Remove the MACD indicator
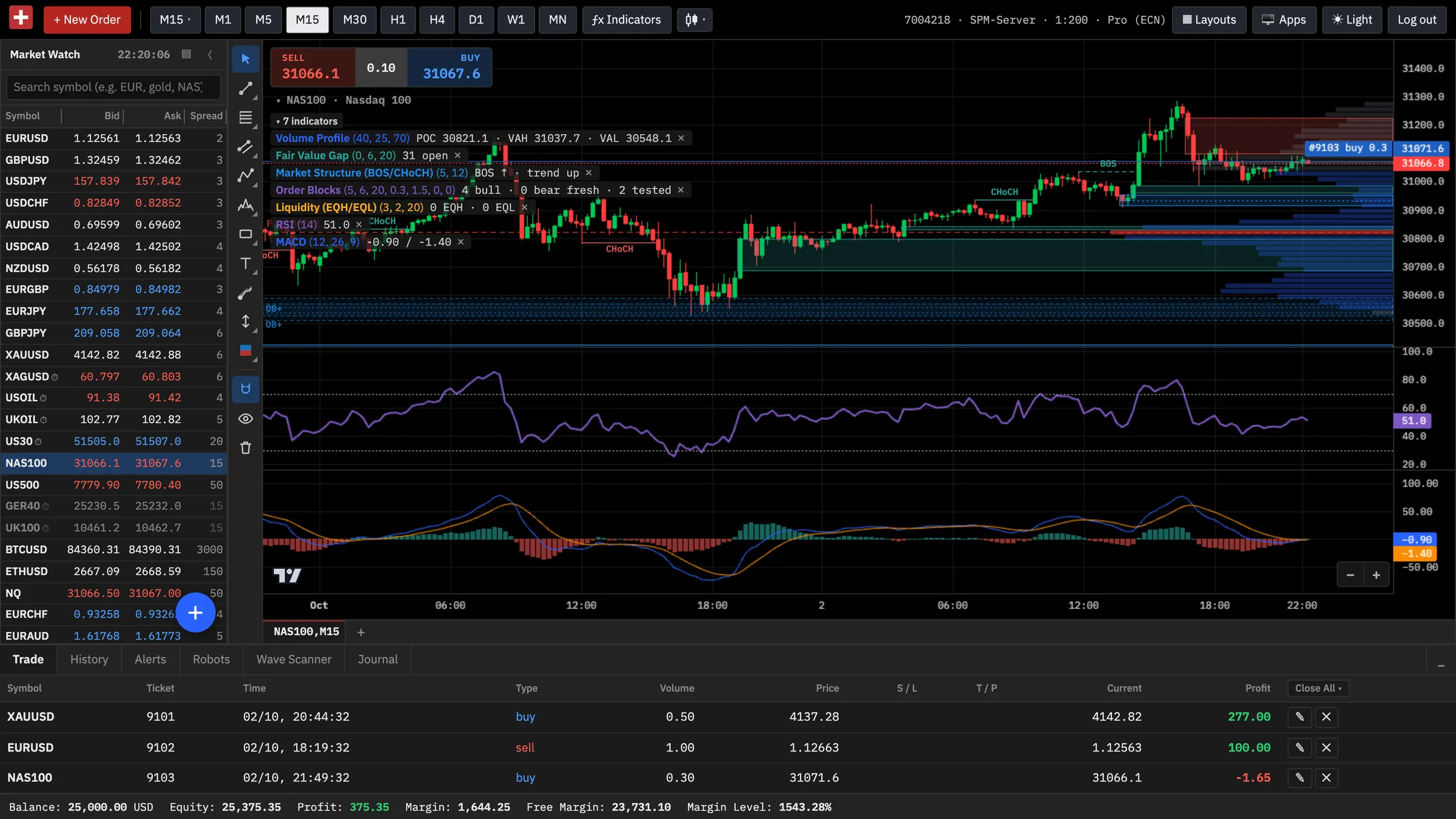This screenshot has width=1456, height=819. click(460, 242)
